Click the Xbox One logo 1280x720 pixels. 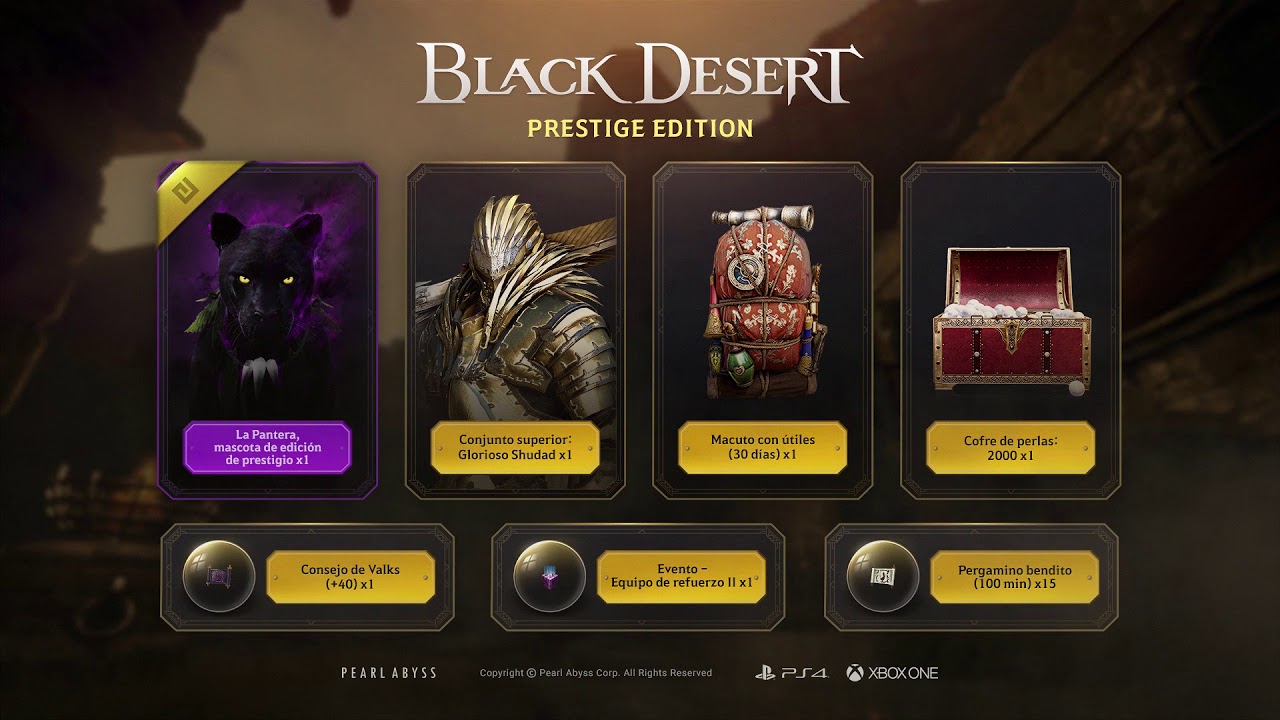click(892, 673)
